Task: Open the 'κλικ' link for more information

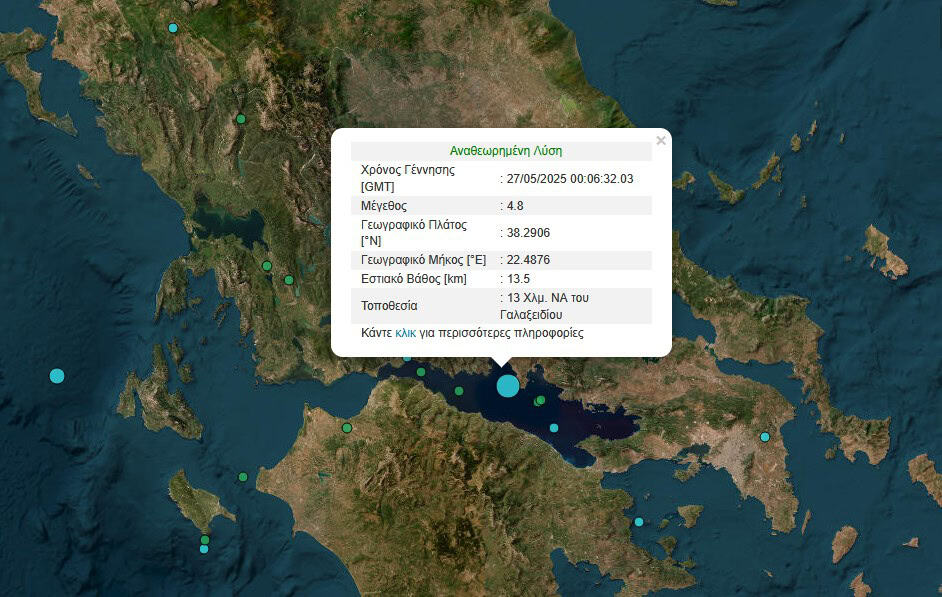Action: (x=405, y=333)
